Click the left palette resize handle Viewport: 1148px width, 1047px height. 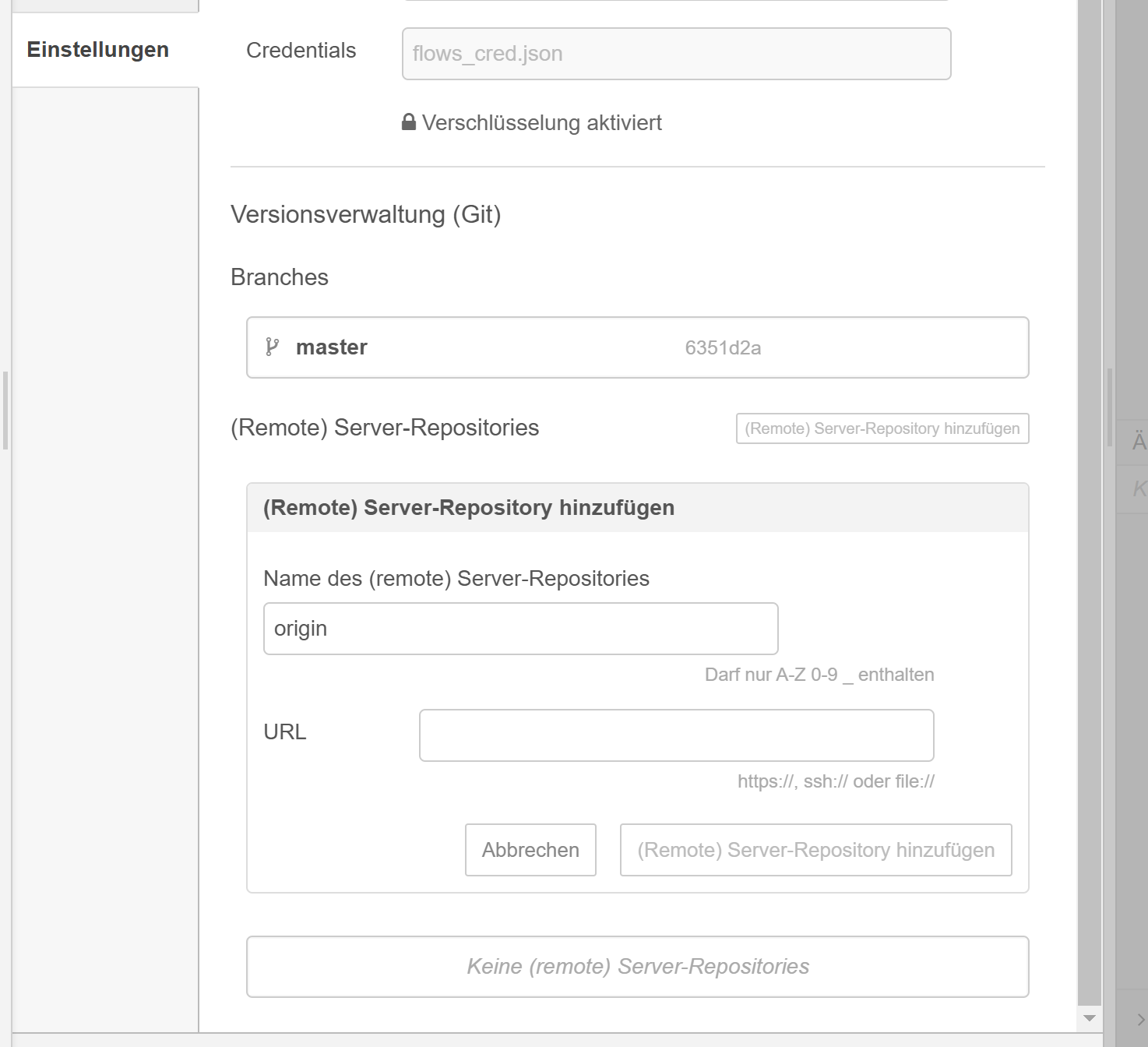[5, 411]
